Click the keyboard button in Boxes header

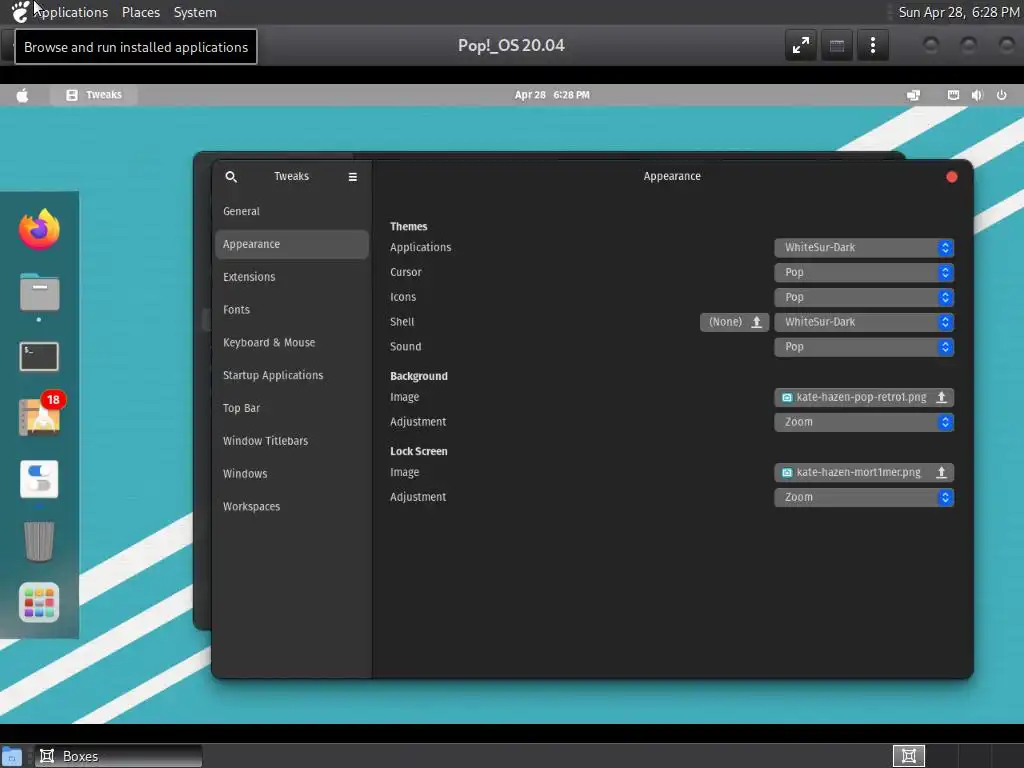(837, 45)
